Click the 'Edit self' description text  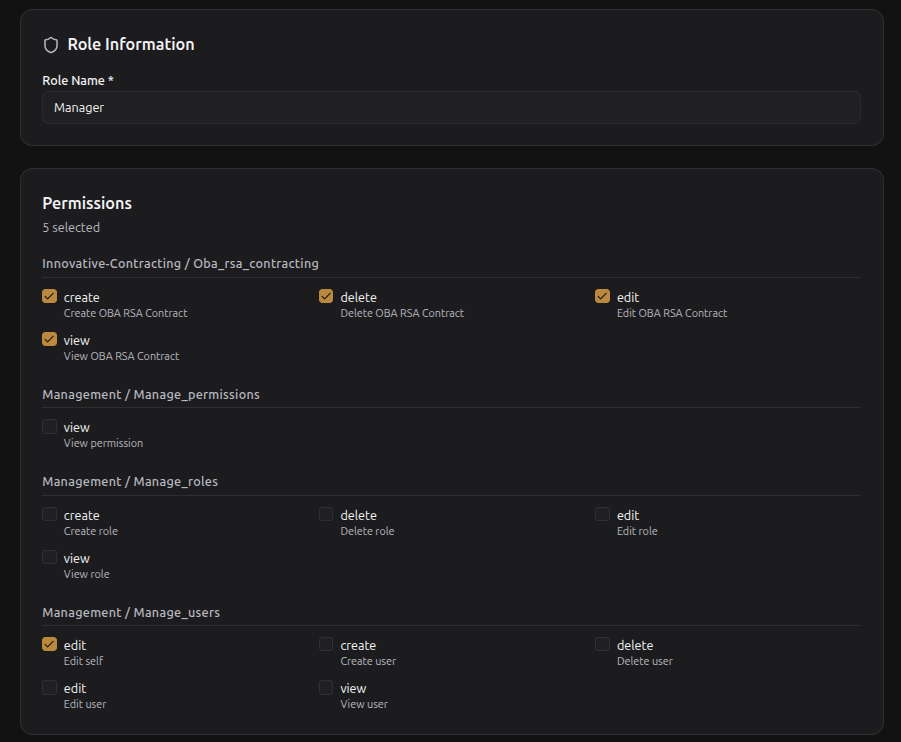(83, 661)
